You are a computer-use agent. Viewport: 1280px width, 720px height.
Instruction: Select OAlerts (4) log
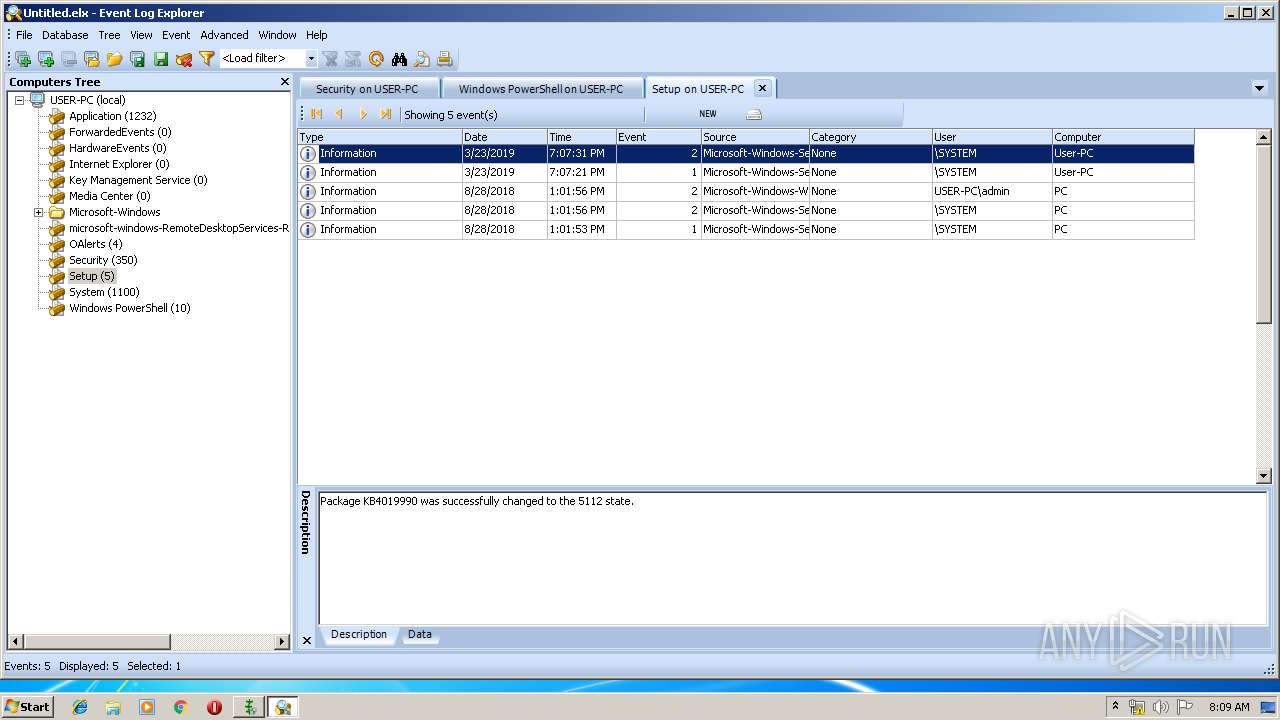96,244
